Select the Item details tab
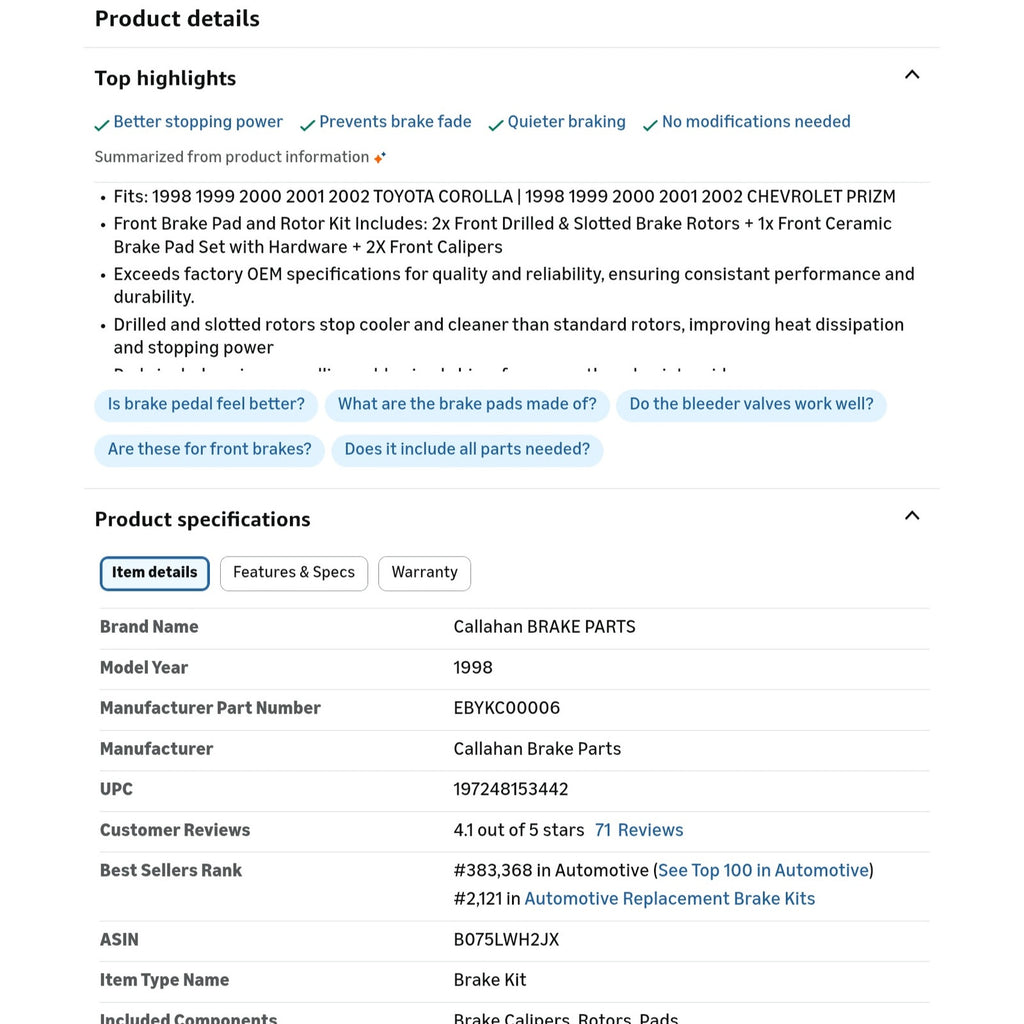 coord(154,573)
